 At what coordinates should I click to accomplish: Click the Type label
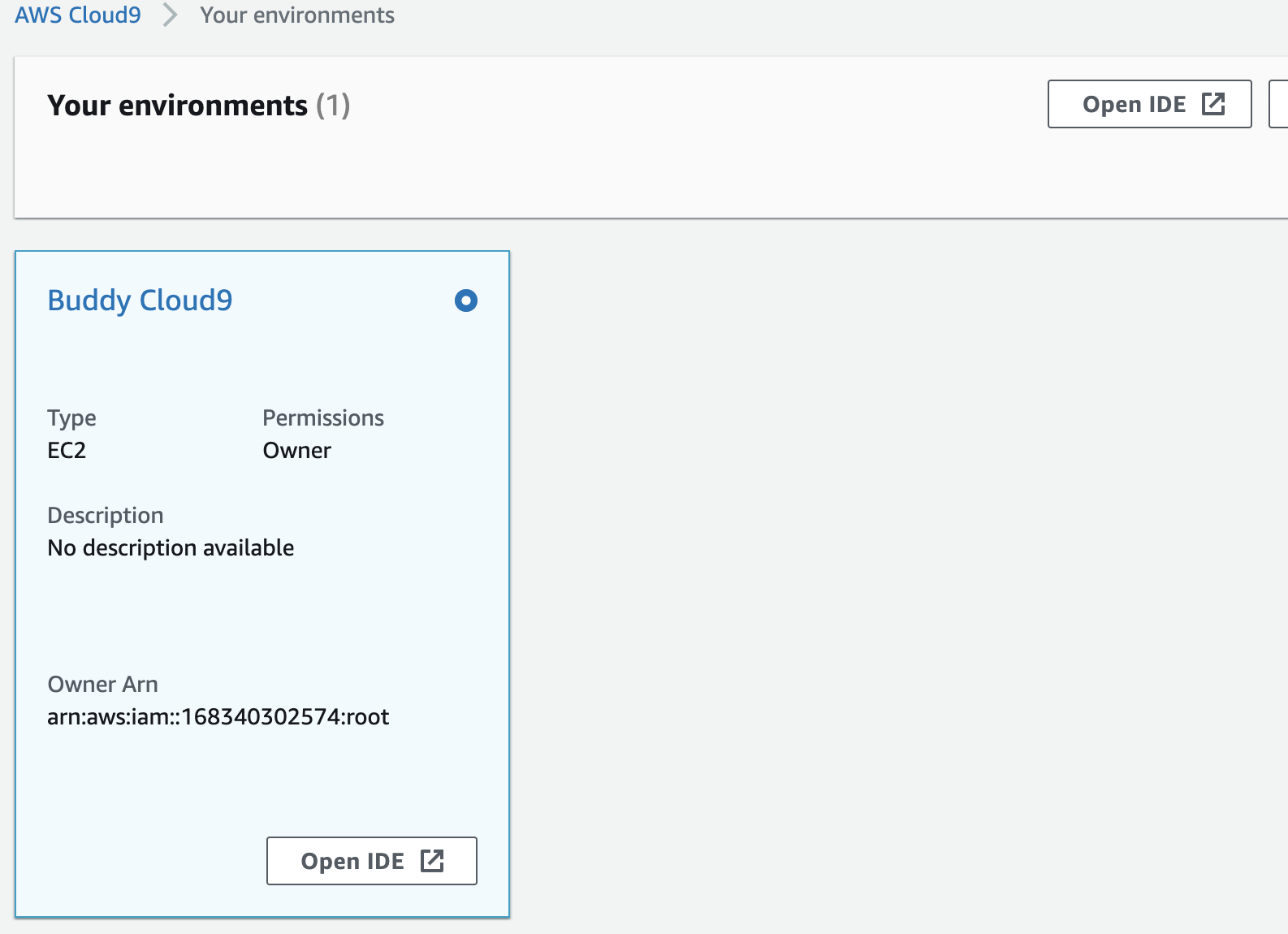(71, 418)
